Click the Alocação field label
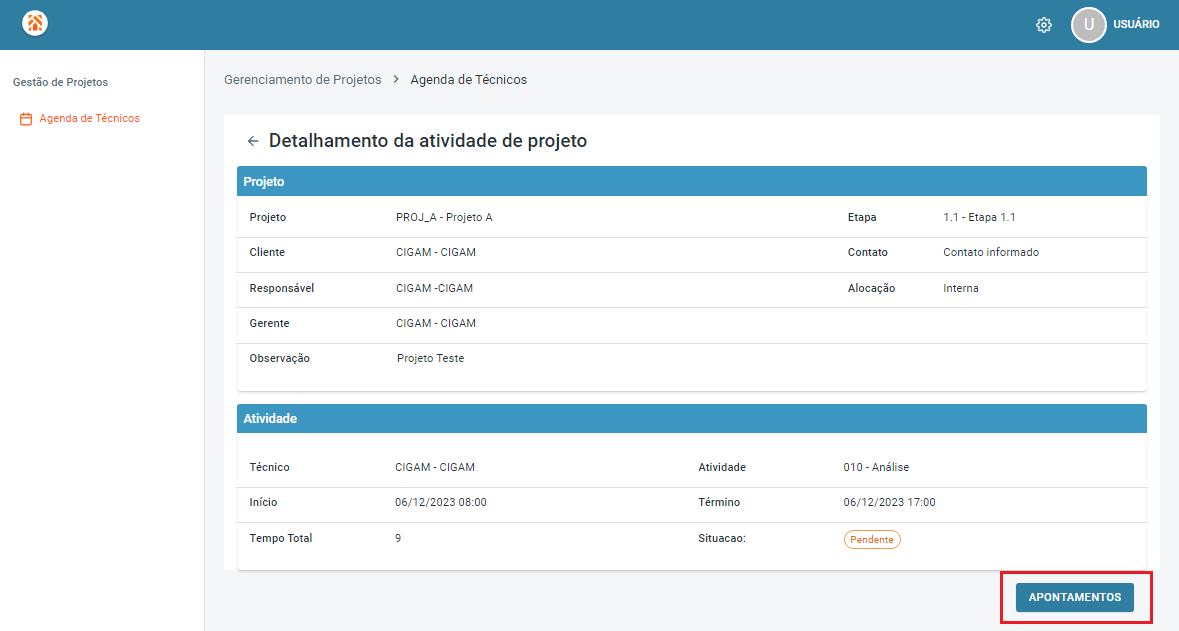The image size is (1179, 631). pos(871,288)
